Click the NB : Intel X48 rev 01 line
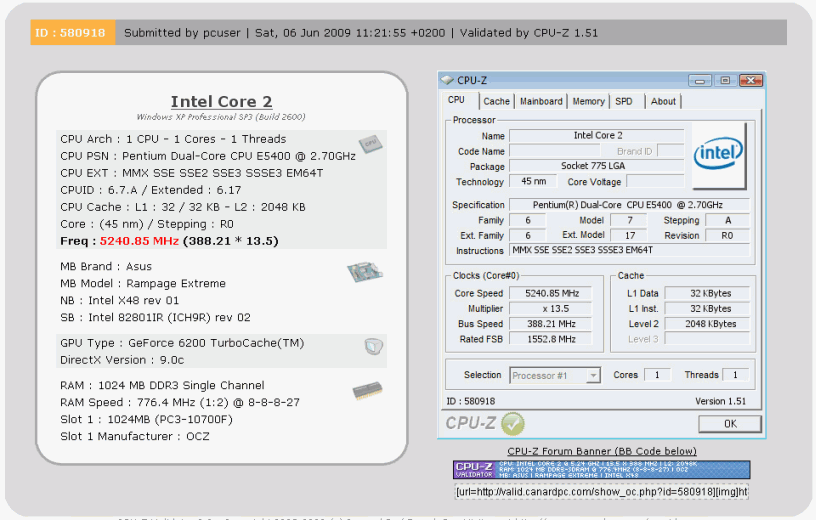This screenshot has width=816, height=520. coord(120,300)
